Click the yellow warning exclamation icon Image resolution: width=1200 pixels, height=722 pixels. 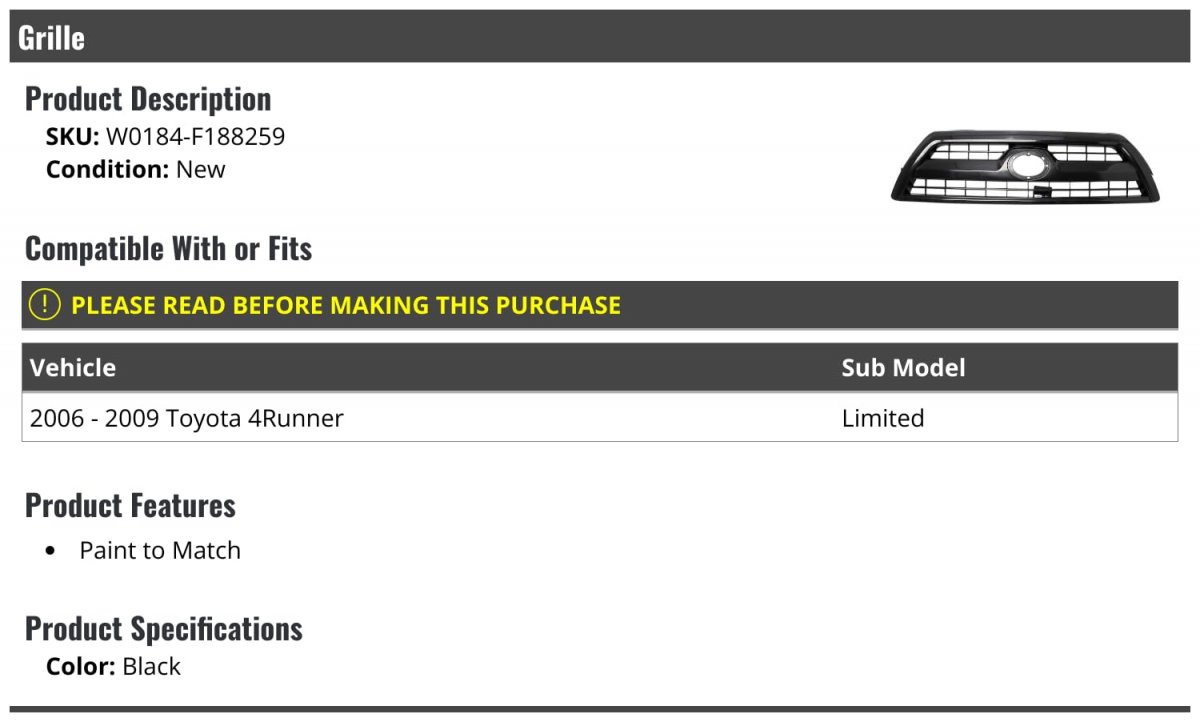(x=44, y=305)
